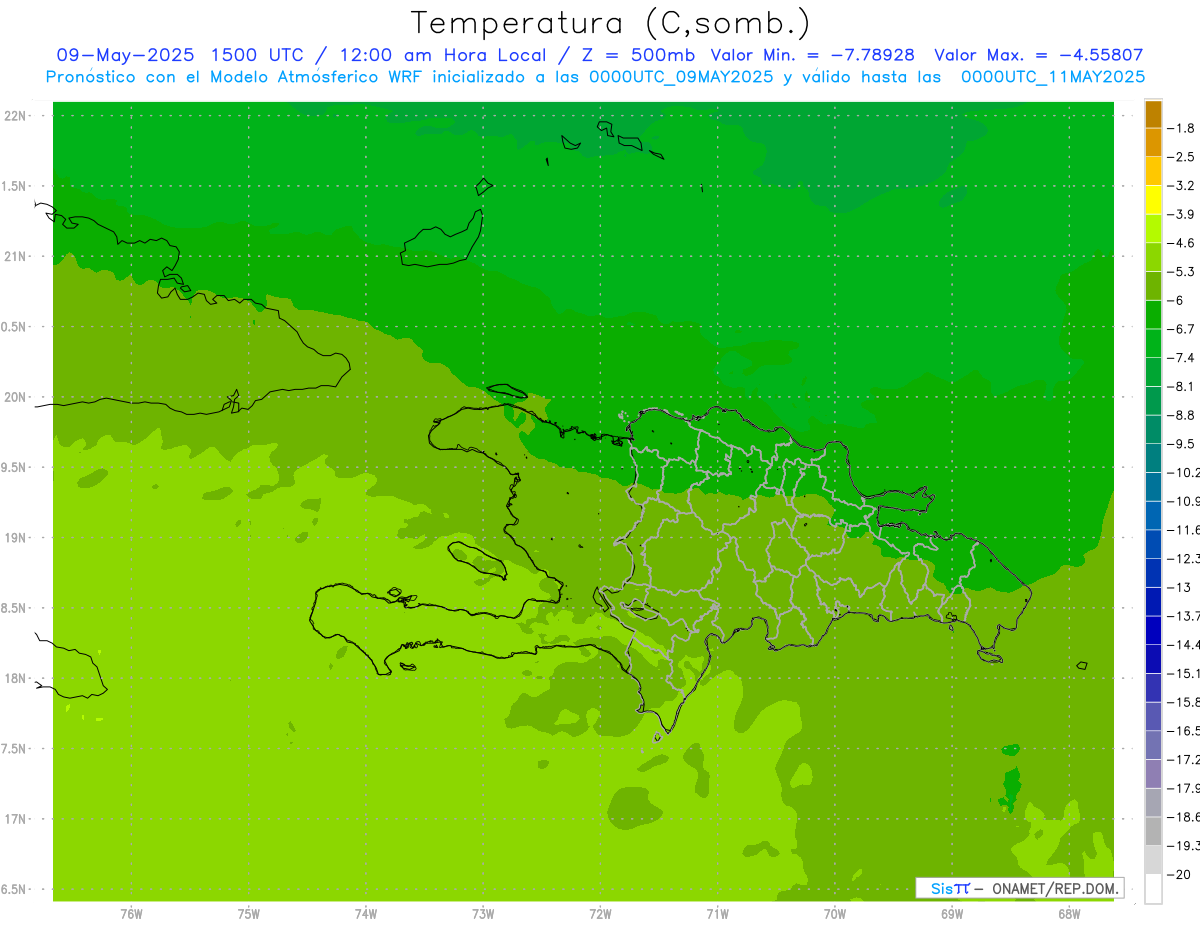Click the -6.7 color bar label
1200x927 pixels.
(x=1182, y=329)
